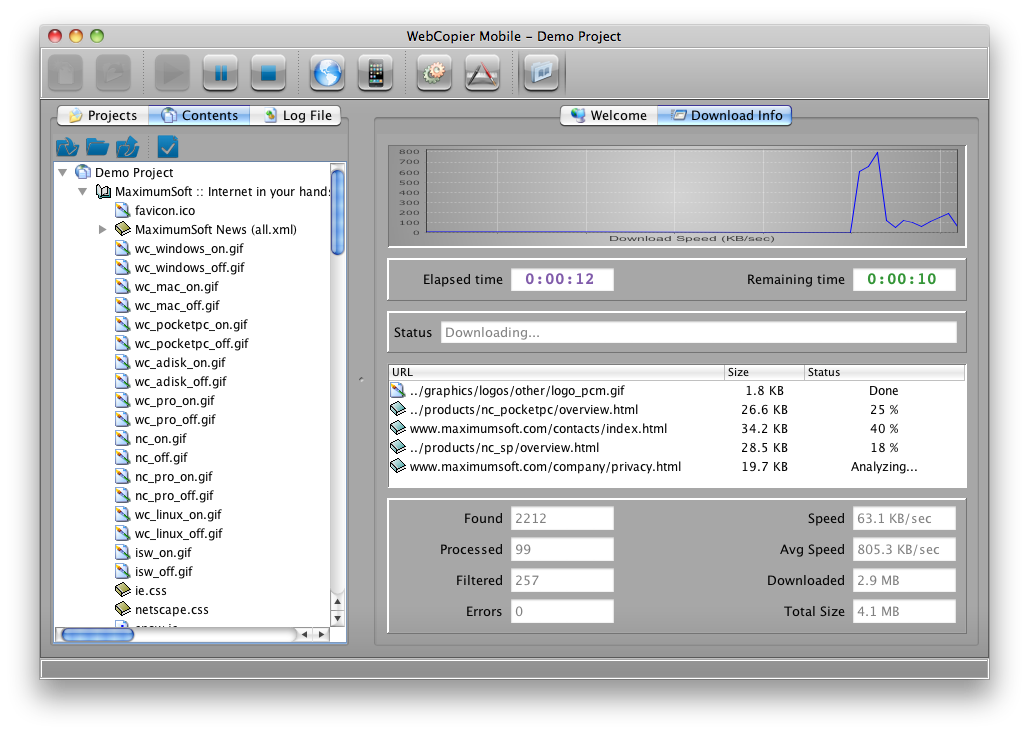
Task: Click the third folder-with-arrow icon above the tree
Action: point(127,147)
